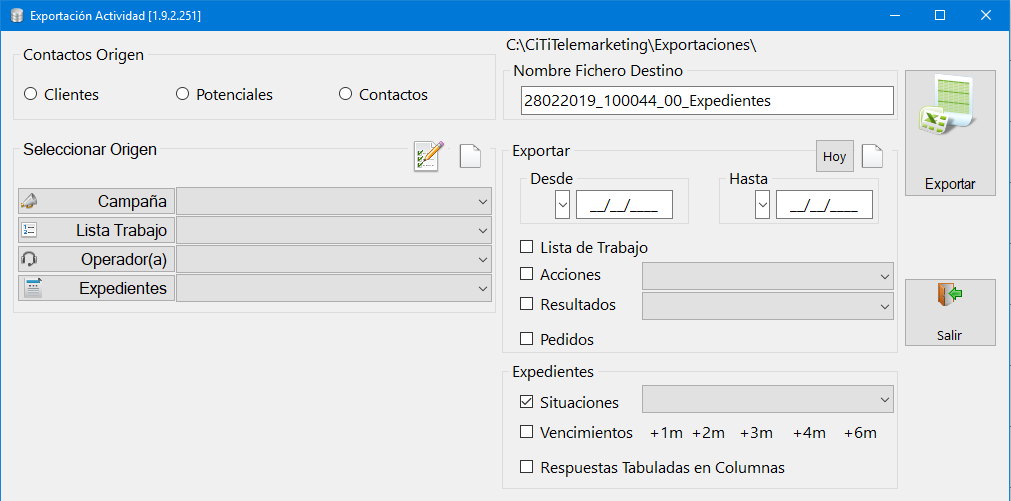Click the +3m expiry option
The width and height of the screenshot is (1011, 501).
(x=756, y=433)
